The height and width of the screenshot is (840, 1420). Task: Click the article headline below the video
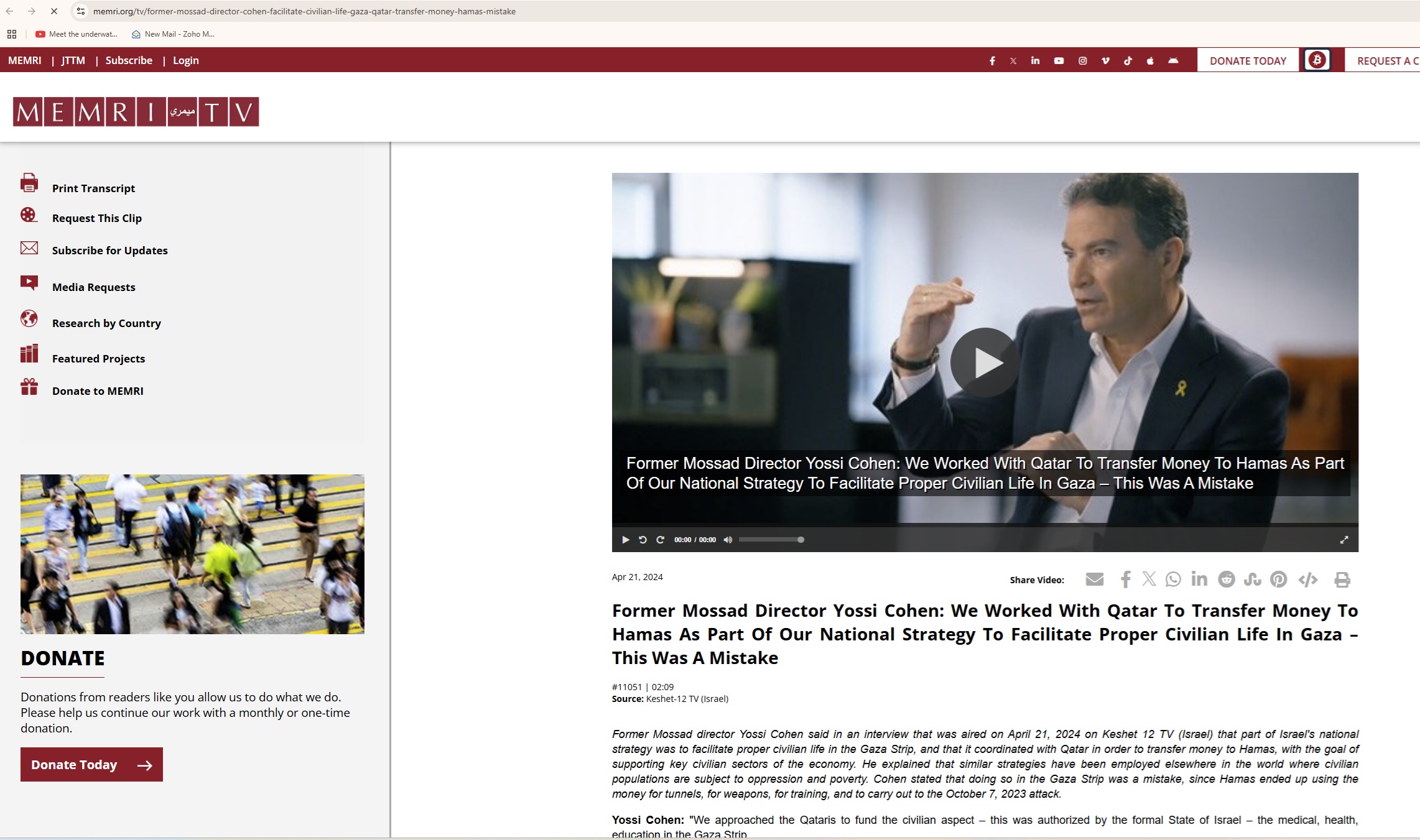coord(985,634)
